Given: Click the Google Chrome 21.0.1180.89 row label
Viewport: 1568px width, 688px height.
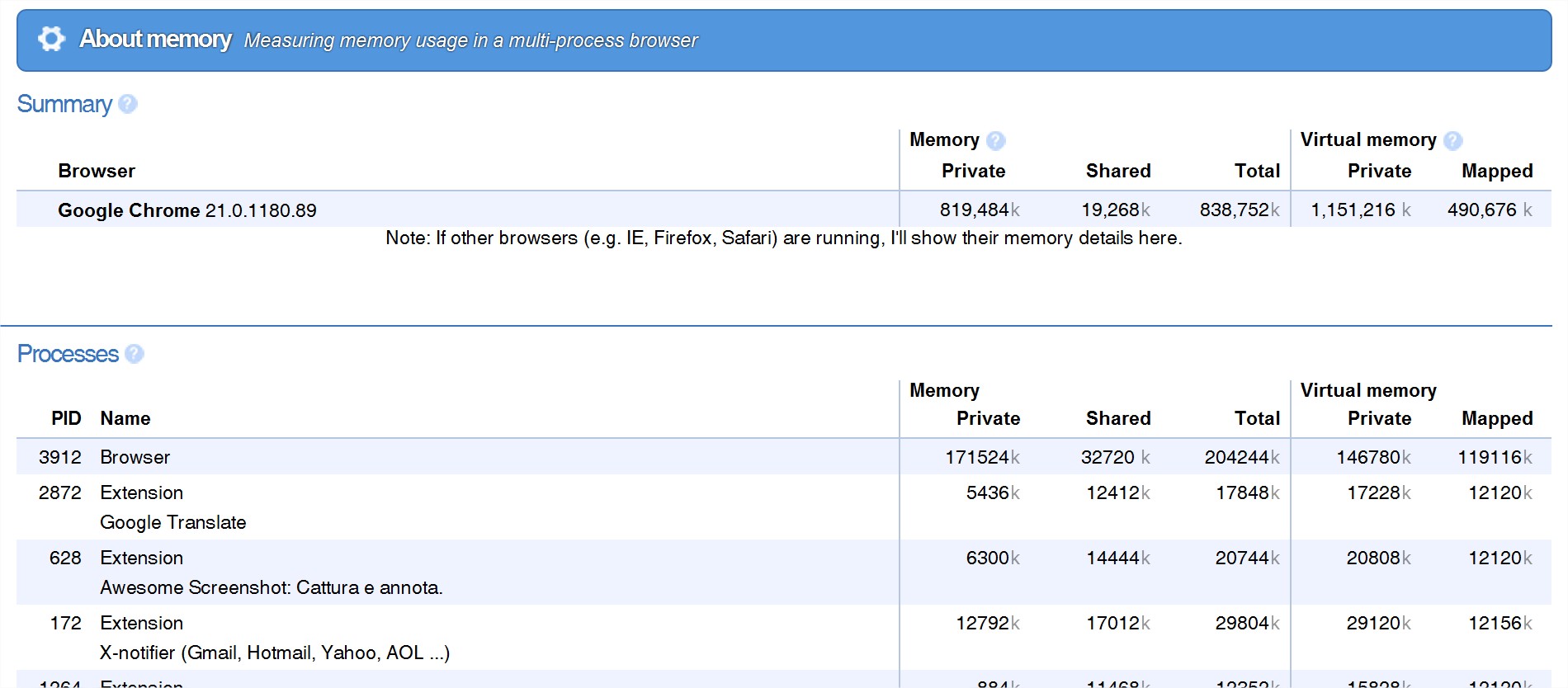Looking at the screenshot, I should (187, 210).
